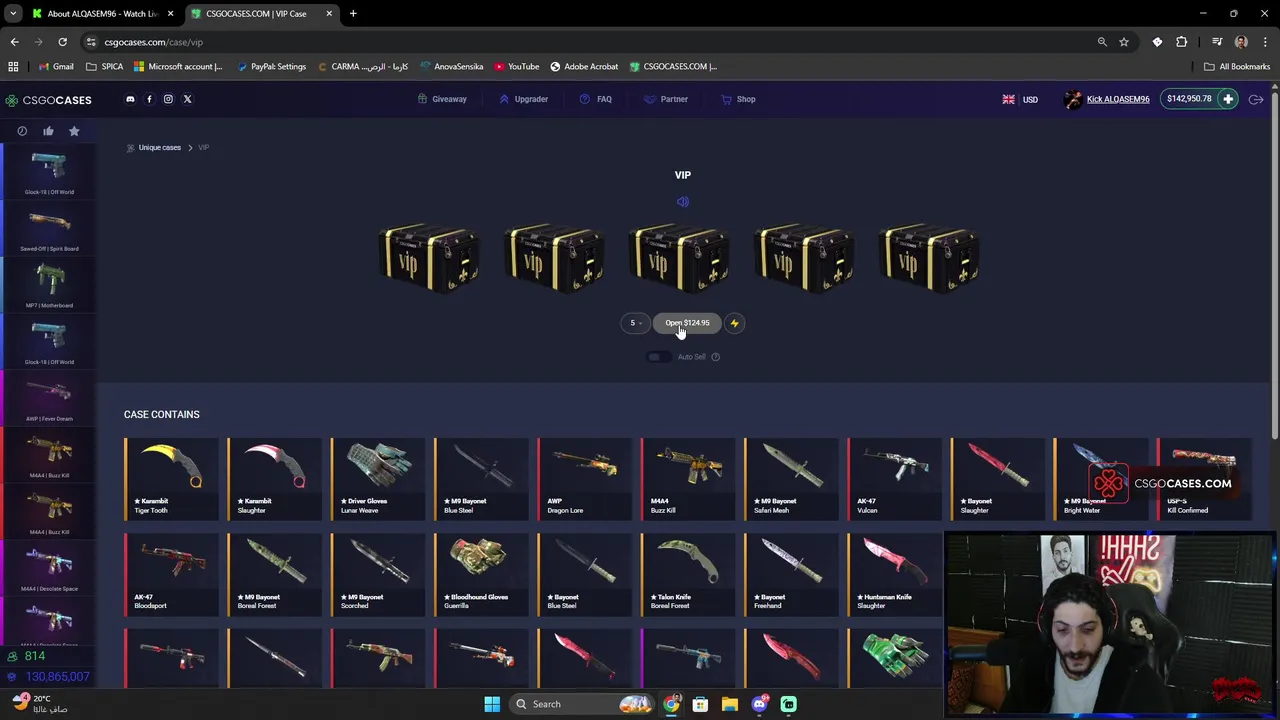The width and height of the screenshot is (1280, 720).
Task: Select the Driver Gloves Lunar Weave item
Action: point(378,479)
